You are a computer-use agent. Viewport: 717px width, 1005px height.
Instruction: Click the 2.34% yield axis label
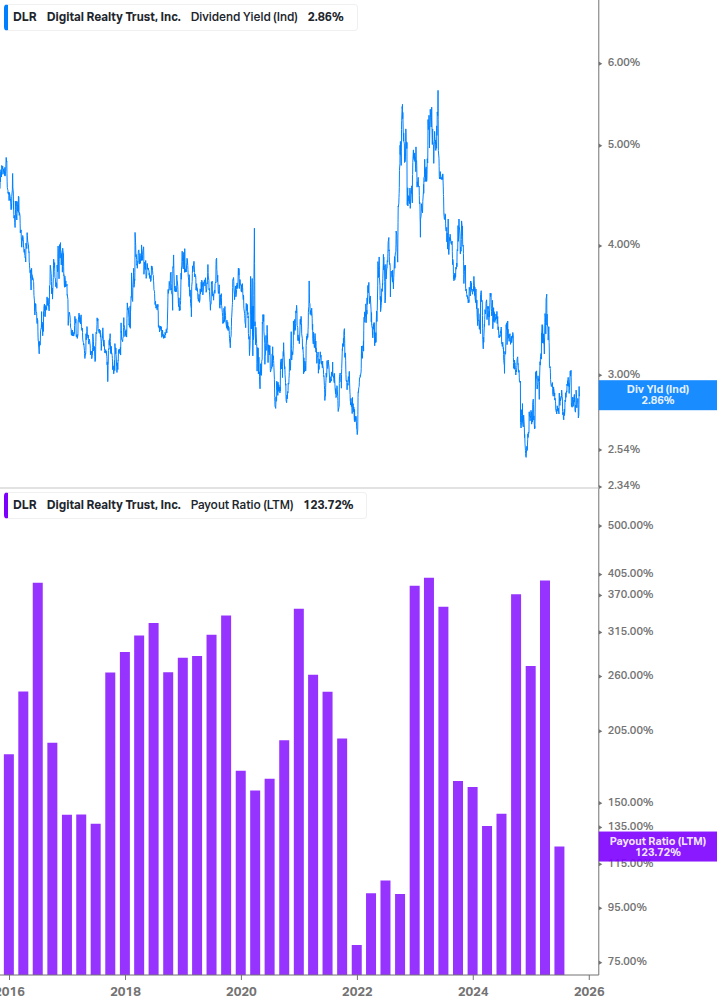pos(623,486)
